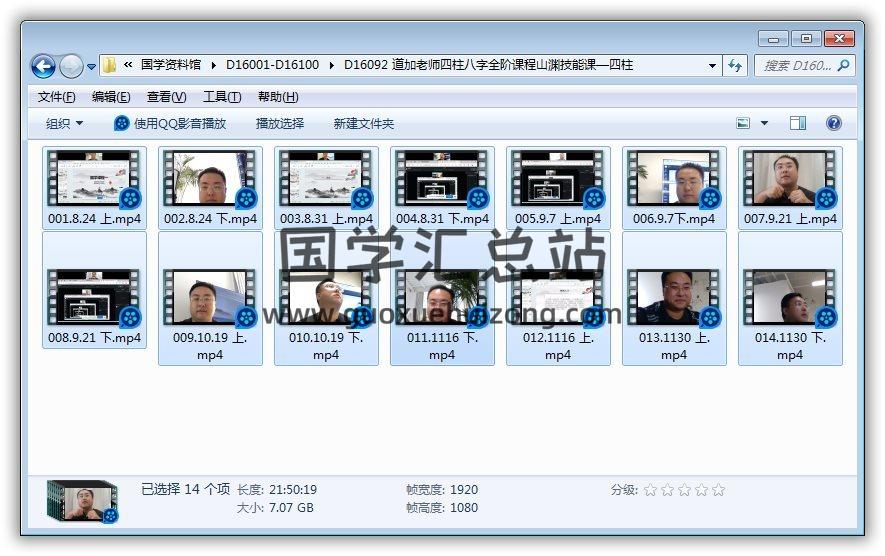This screenshot has width=885, height=556.
Task: Select video 009.10.19 上.mp4
Action: tap(210, 299)
